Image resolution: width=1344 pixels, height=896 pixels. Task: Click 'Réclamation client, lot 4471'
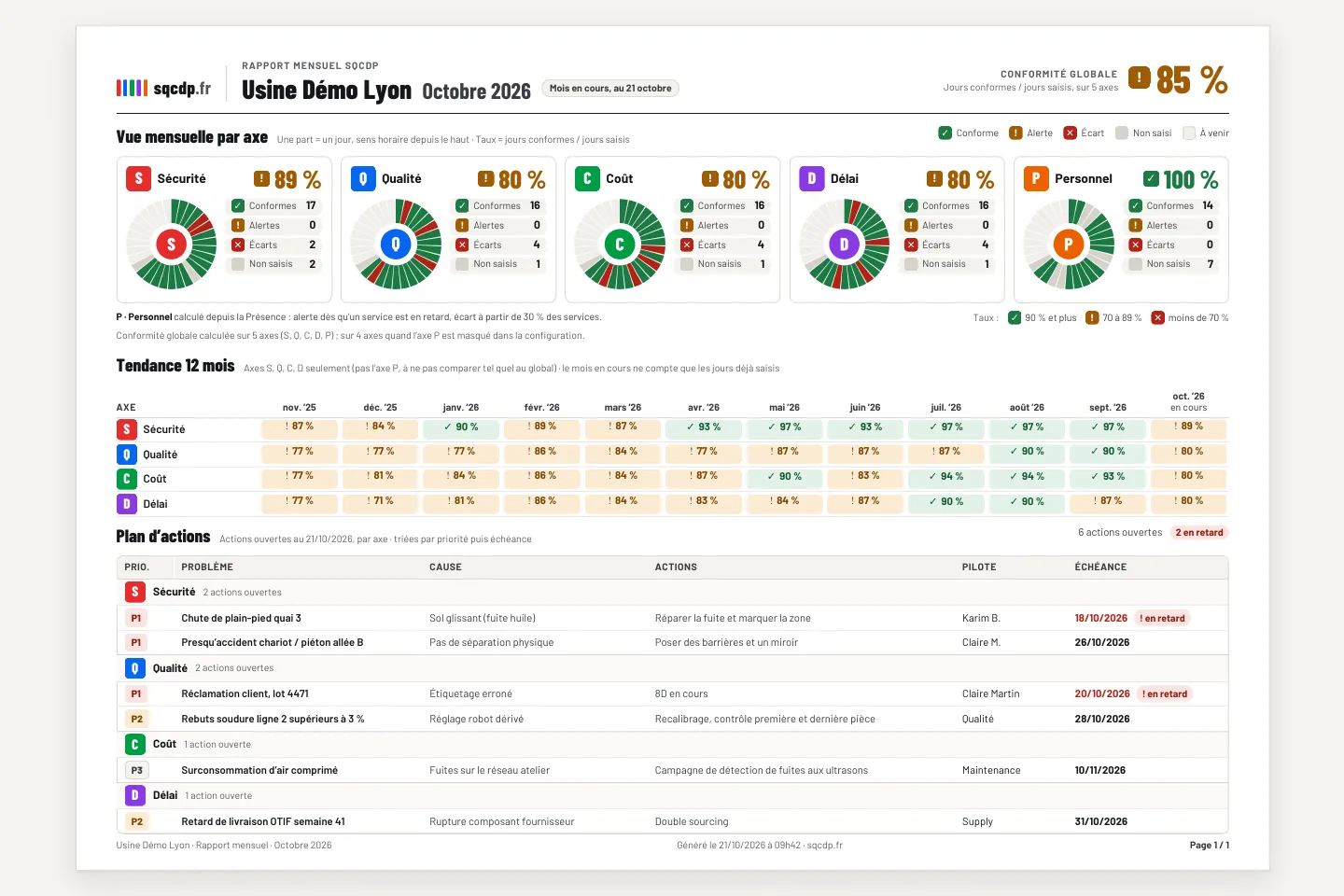point(245,693)
